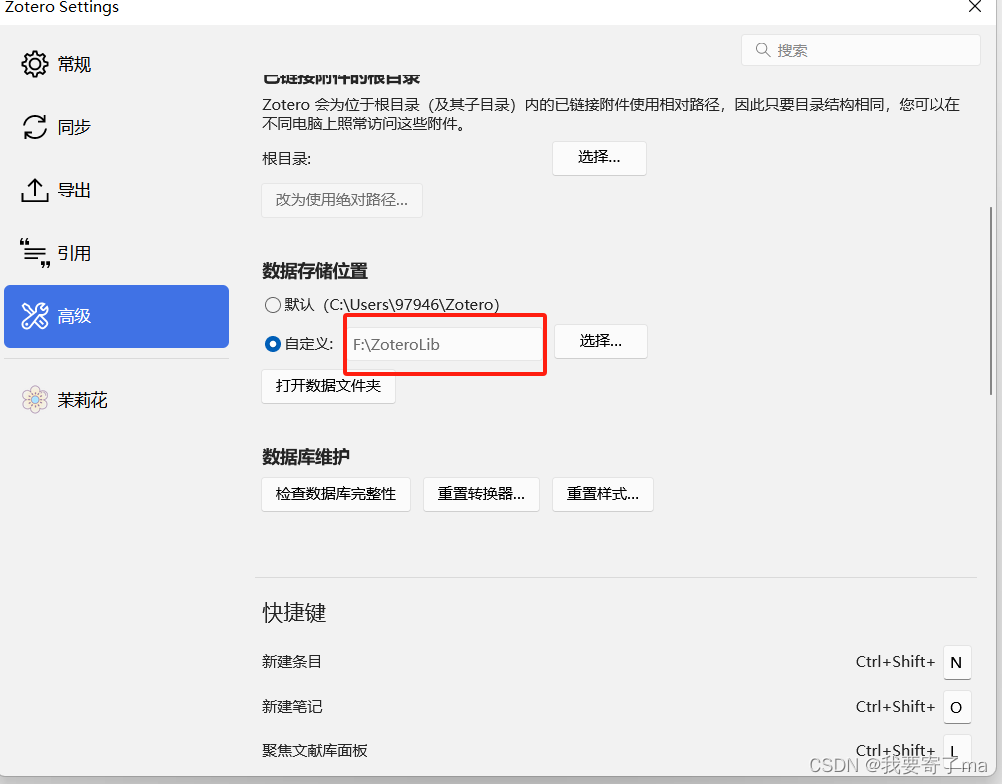Image resolution: width=1002 pixels, height=784 pixels.
Task: Edit the 新建笔记 shortcut key field O
Action: point(957,707)
